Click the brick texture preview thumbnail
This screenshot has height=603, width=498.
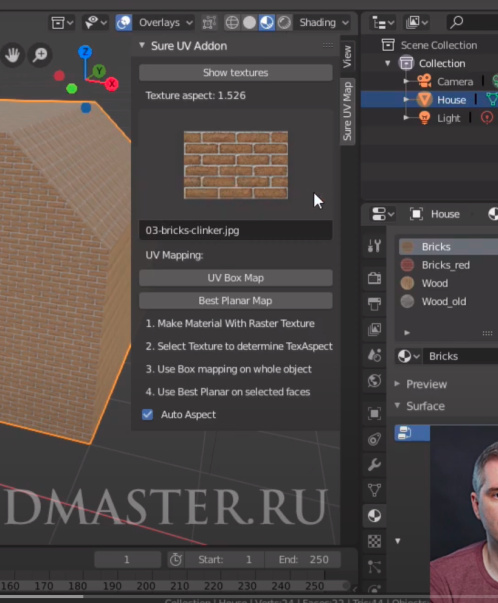(x=236, y=165)
